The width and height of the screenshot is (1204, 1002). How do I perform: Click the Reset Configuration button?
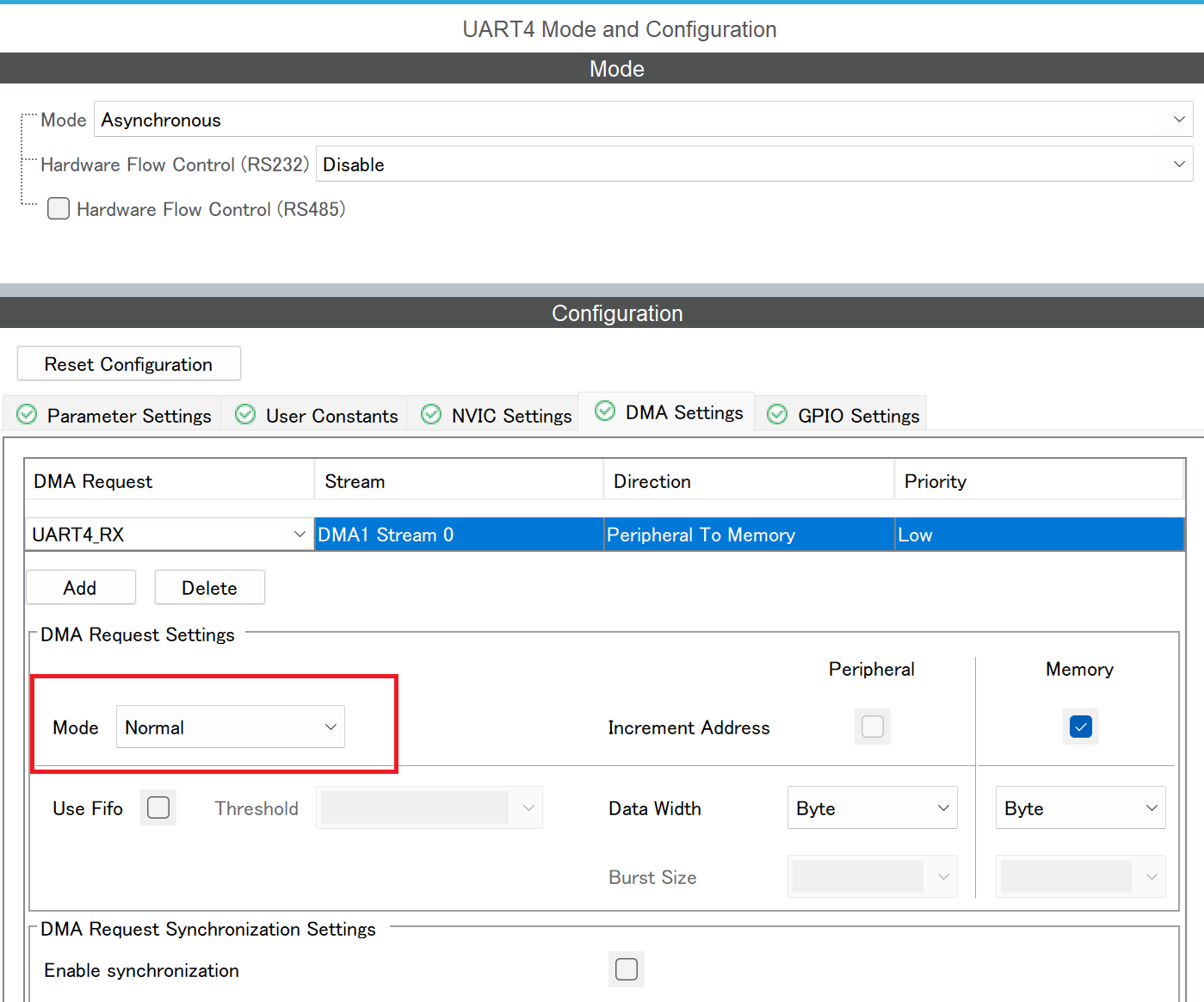128,363
